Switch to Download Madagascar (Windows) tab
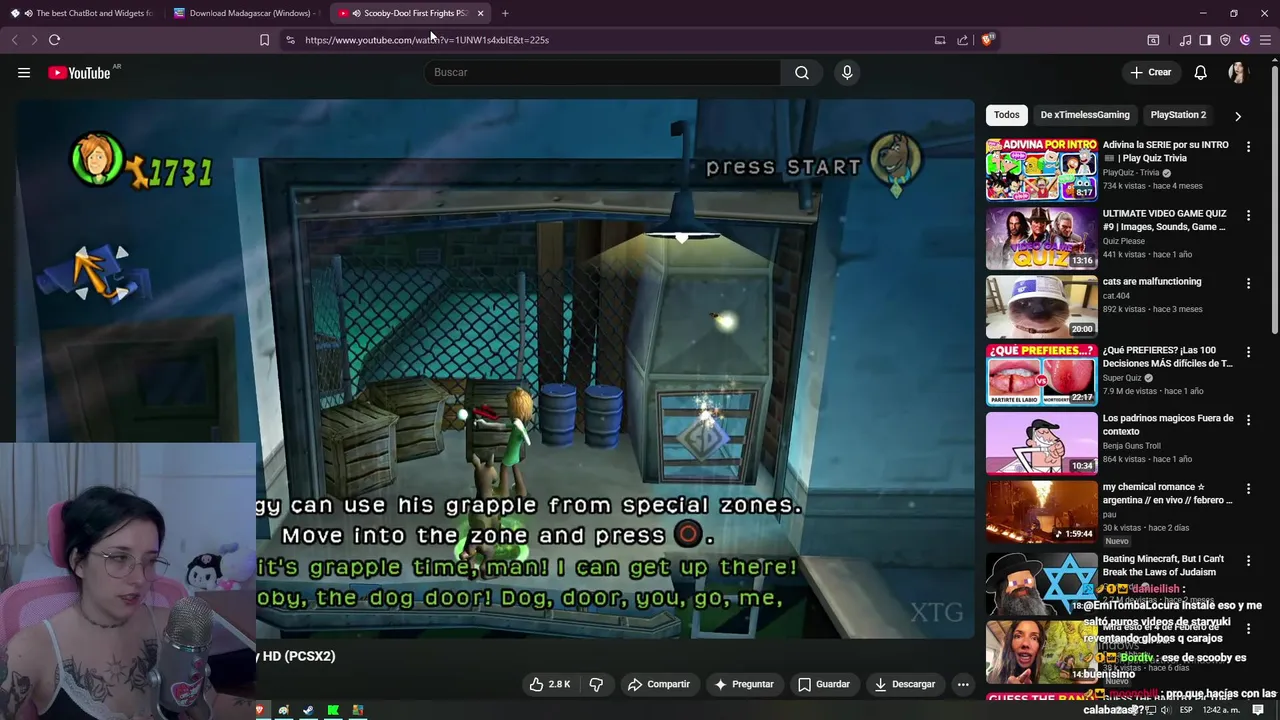The image size is (1280, 720). (245, 13)
